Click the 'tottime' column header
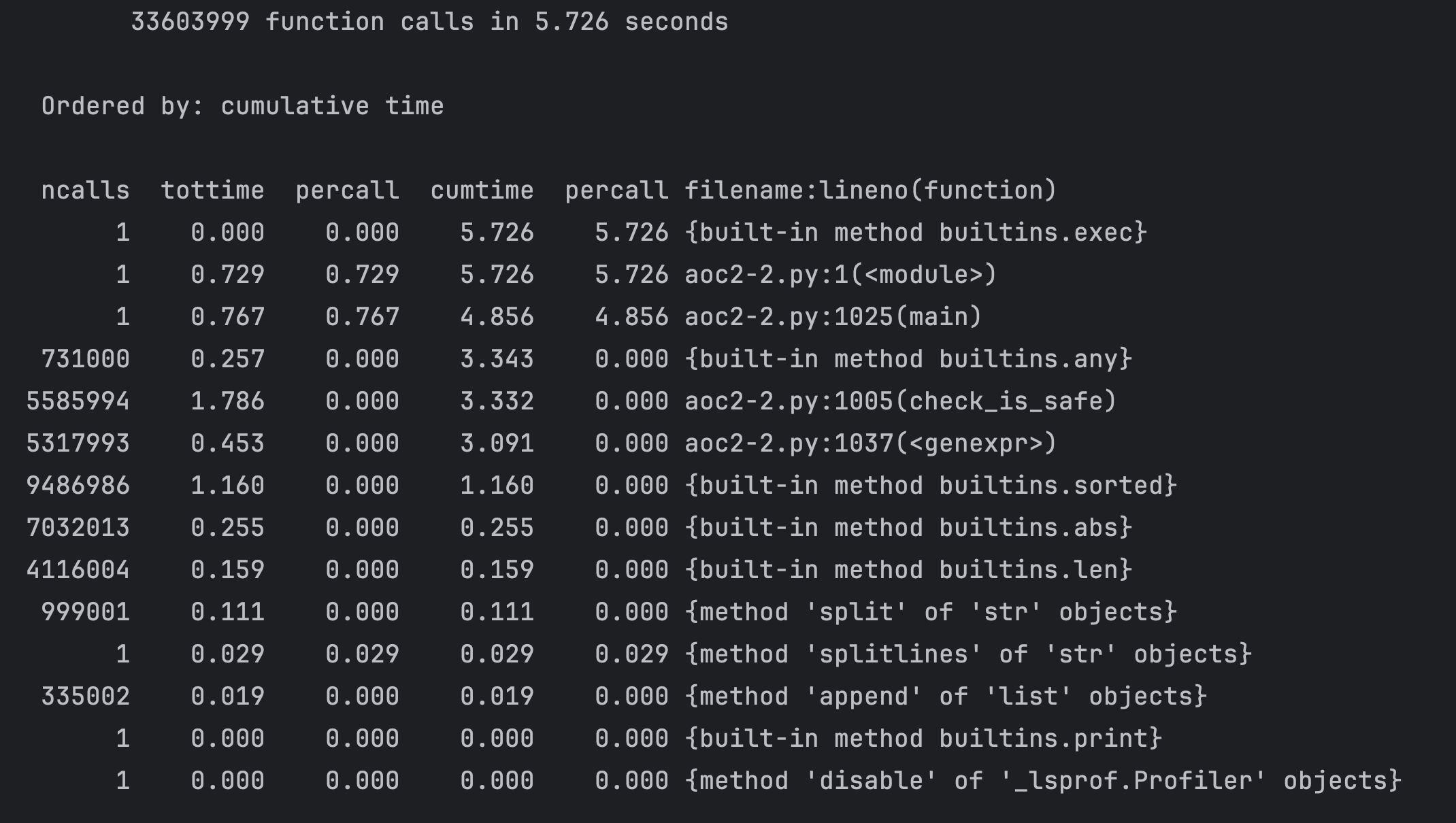The width and height of the screenshot is (1456, 823). pos(212,190)
